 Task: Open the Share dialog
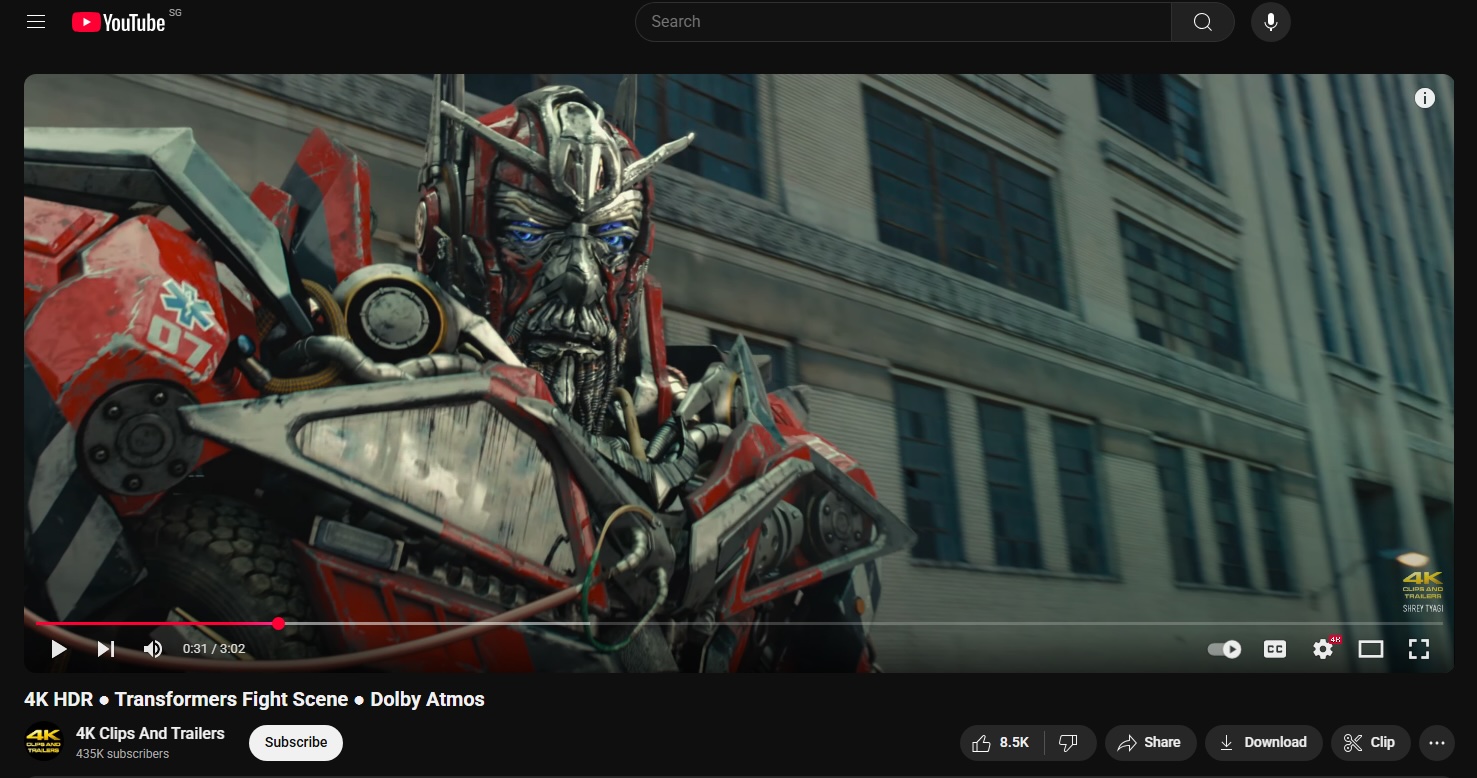click(1150, 743)
